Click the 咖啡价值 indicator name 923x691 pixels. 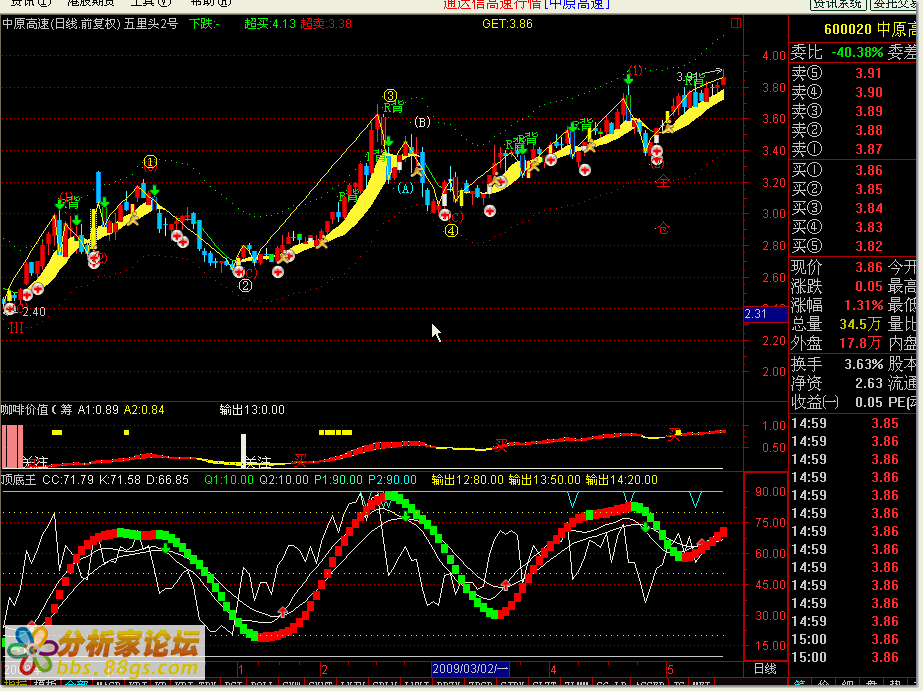[25, 410]
